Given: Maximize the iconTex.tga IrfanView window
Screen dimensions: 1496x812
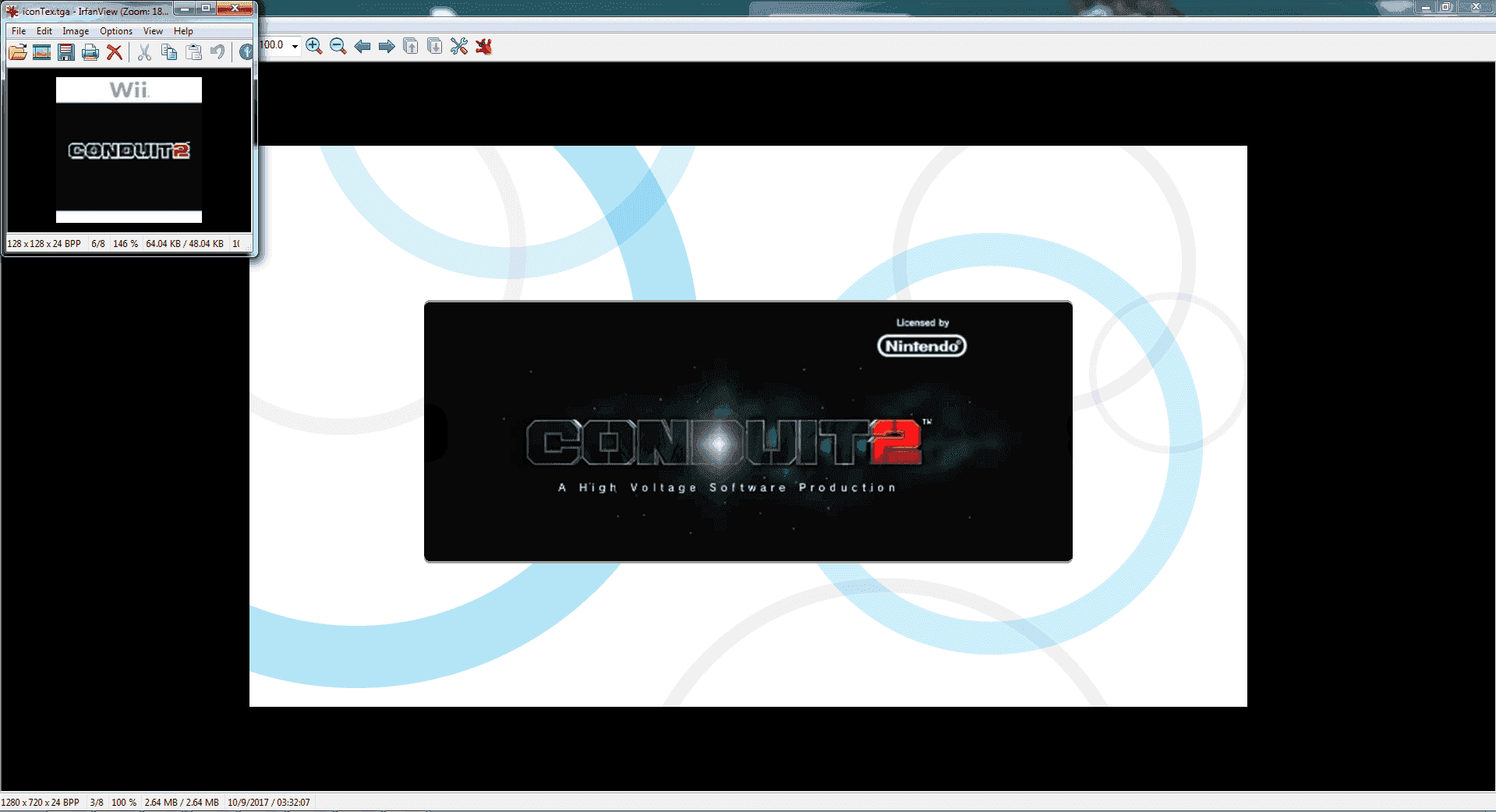Looking at the screenshot, I should [x=206, y=9].
